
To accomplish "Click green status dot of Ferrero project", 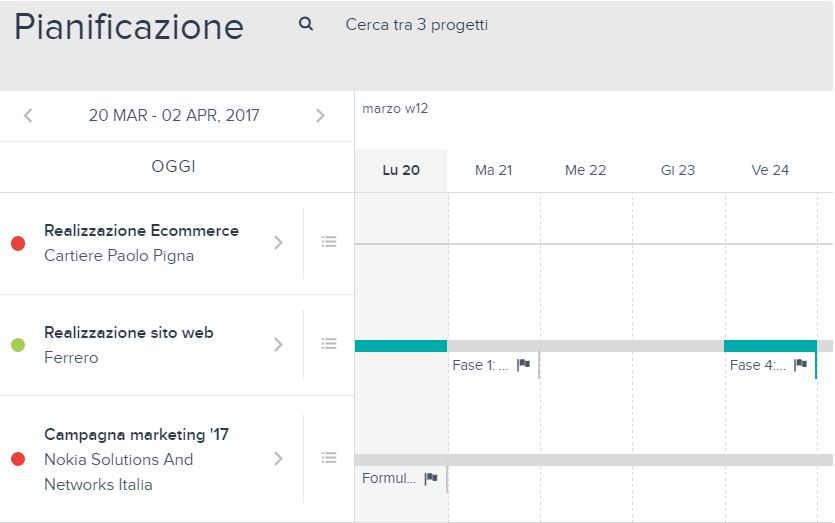I will click(18, 345).
